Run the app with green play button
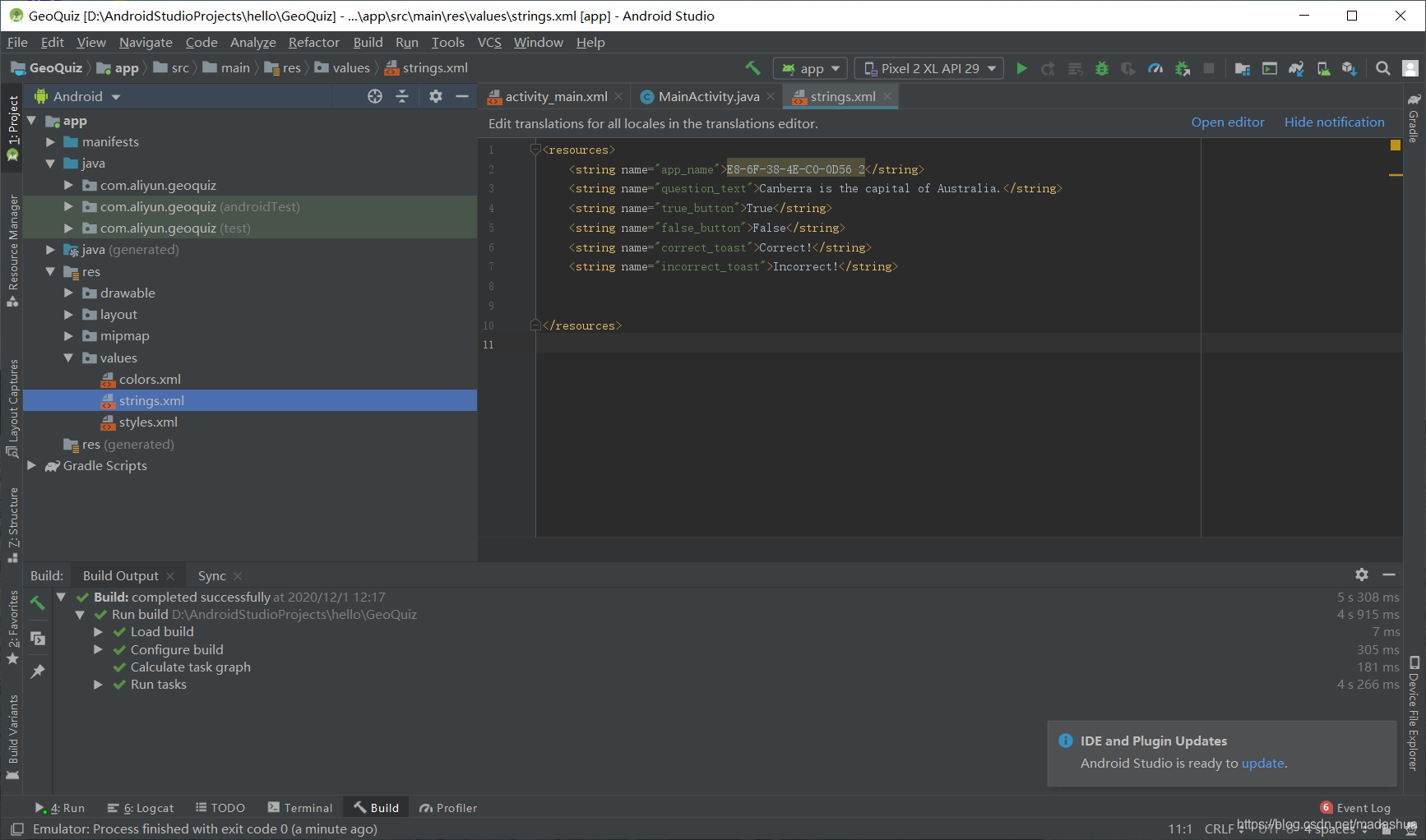This screenshot has width=1426, height=840. coord(1021,68)
